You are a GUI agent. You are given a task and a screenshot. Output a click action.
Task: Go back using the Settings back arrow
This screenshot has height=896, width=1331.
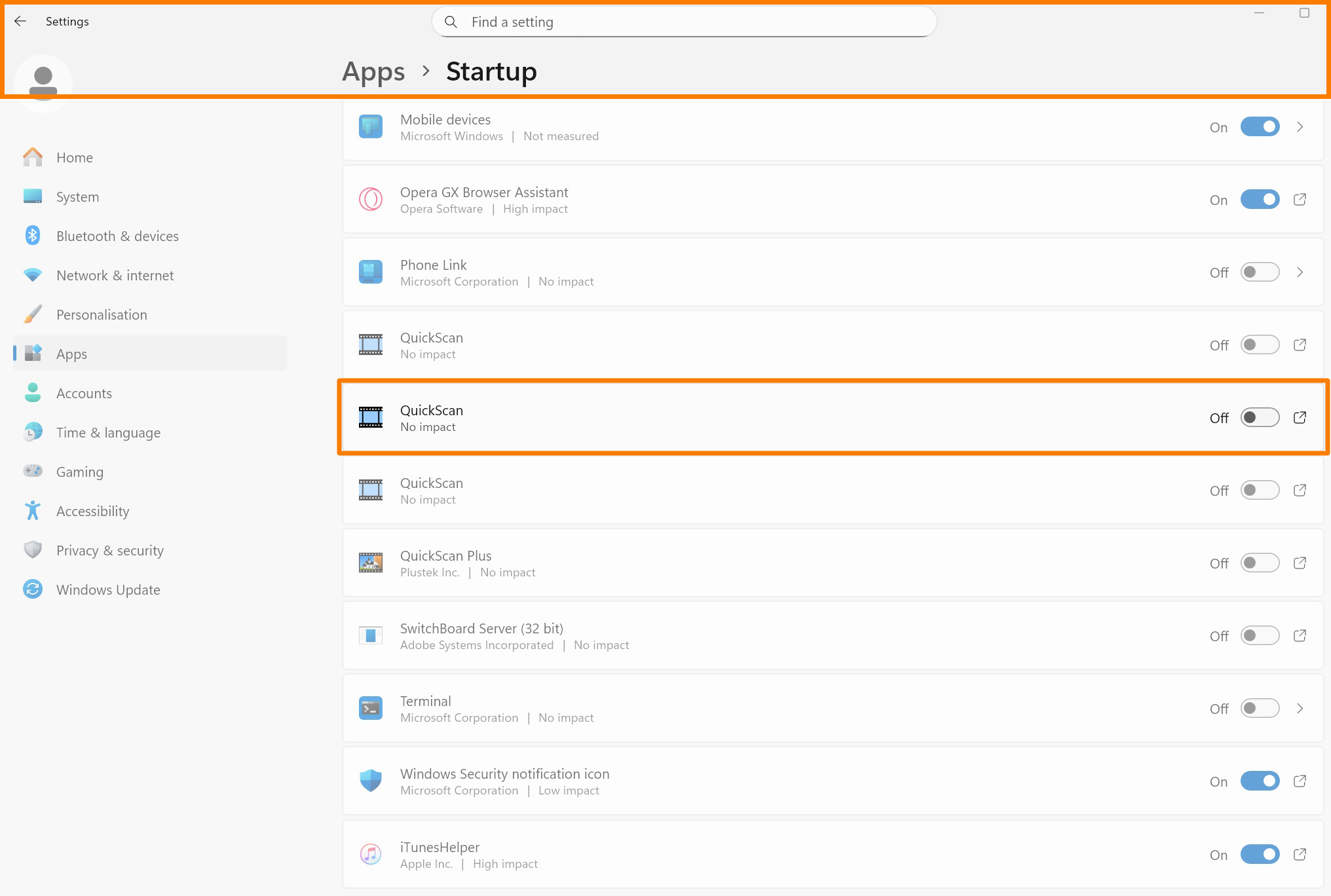point(20,22)
